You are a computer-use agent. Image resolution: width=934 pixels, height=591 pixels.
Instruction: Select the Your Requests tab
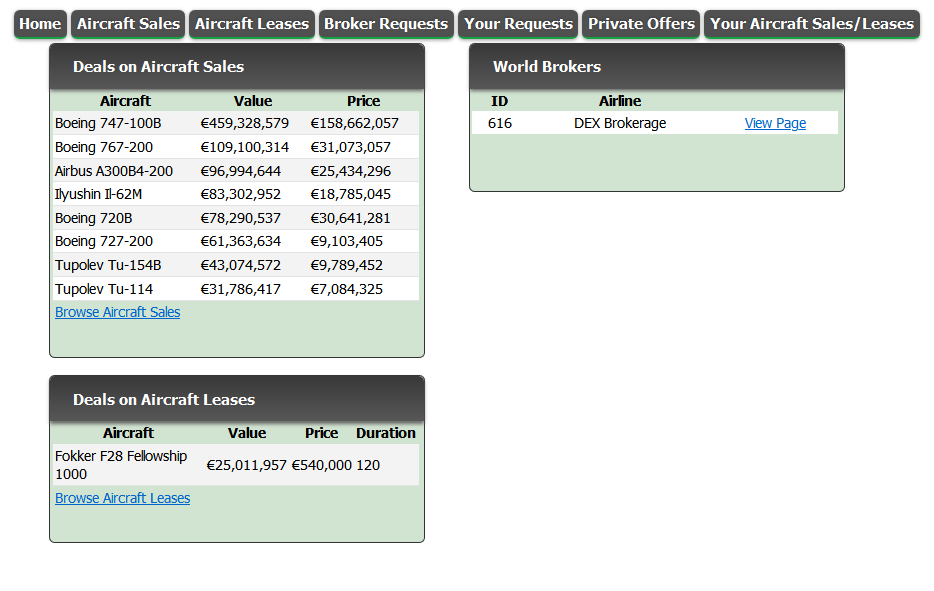click(x=518, y=24)
